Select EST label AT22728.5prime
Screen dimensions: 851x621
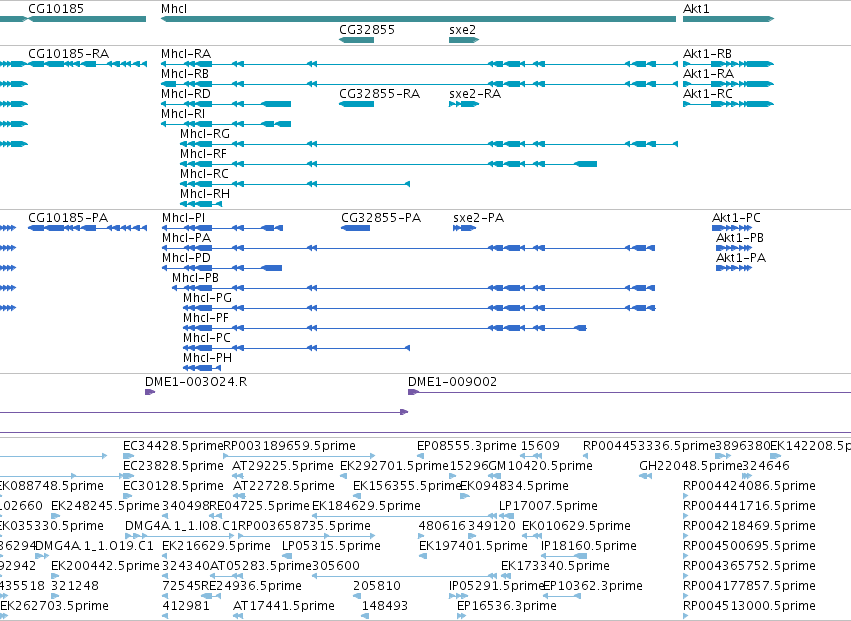[284, 486]
